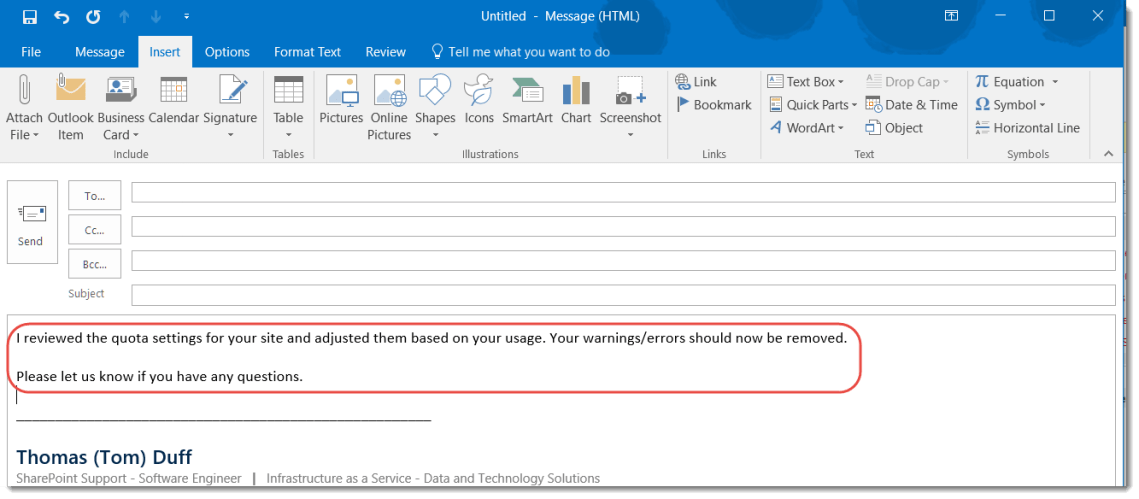Open the Equation dropdown

pos(1016,82)
